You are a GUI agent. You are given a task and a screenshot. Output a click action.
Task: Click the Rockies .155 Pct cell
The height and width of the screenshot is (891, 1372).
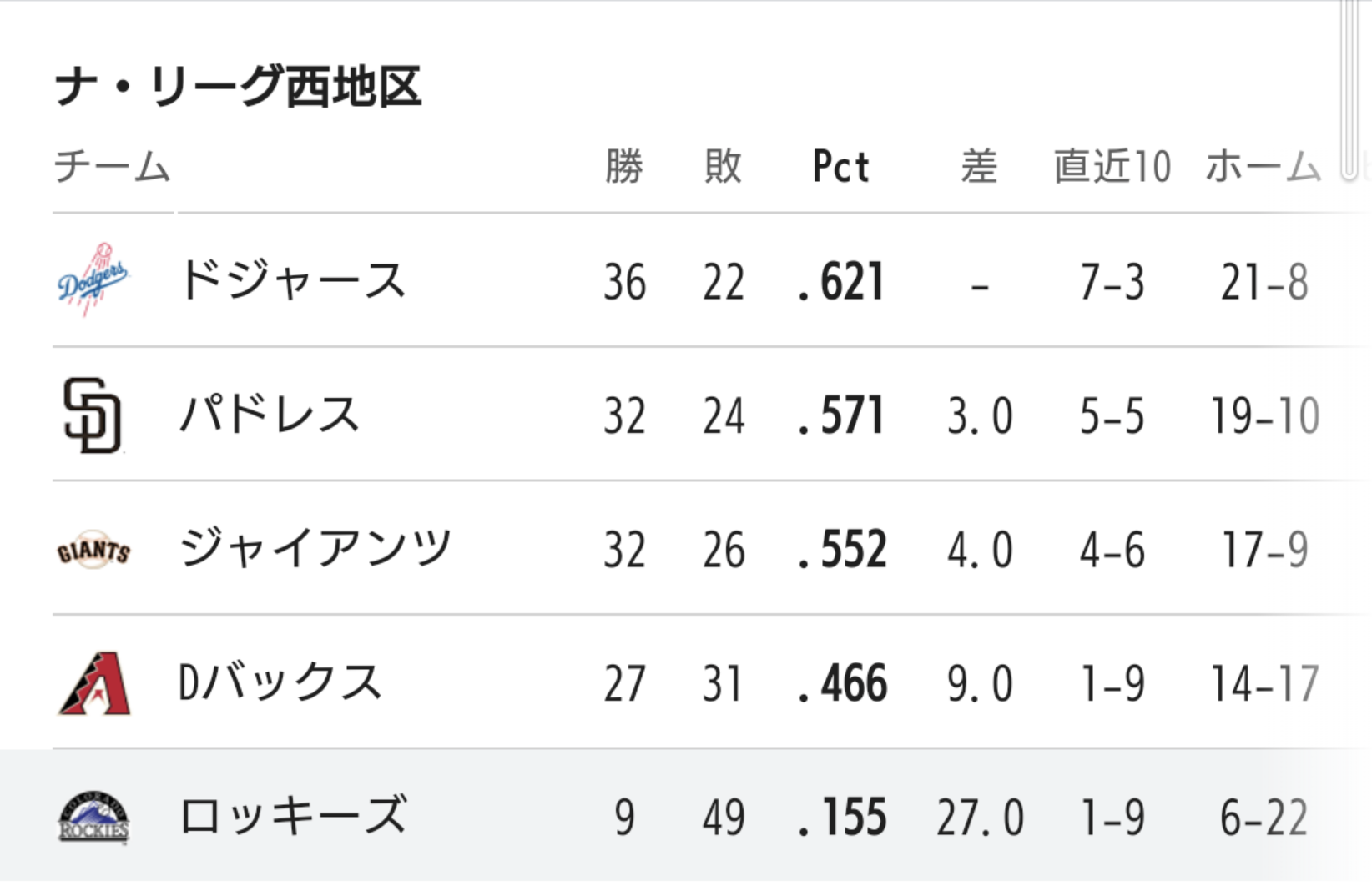click(842, 818)
